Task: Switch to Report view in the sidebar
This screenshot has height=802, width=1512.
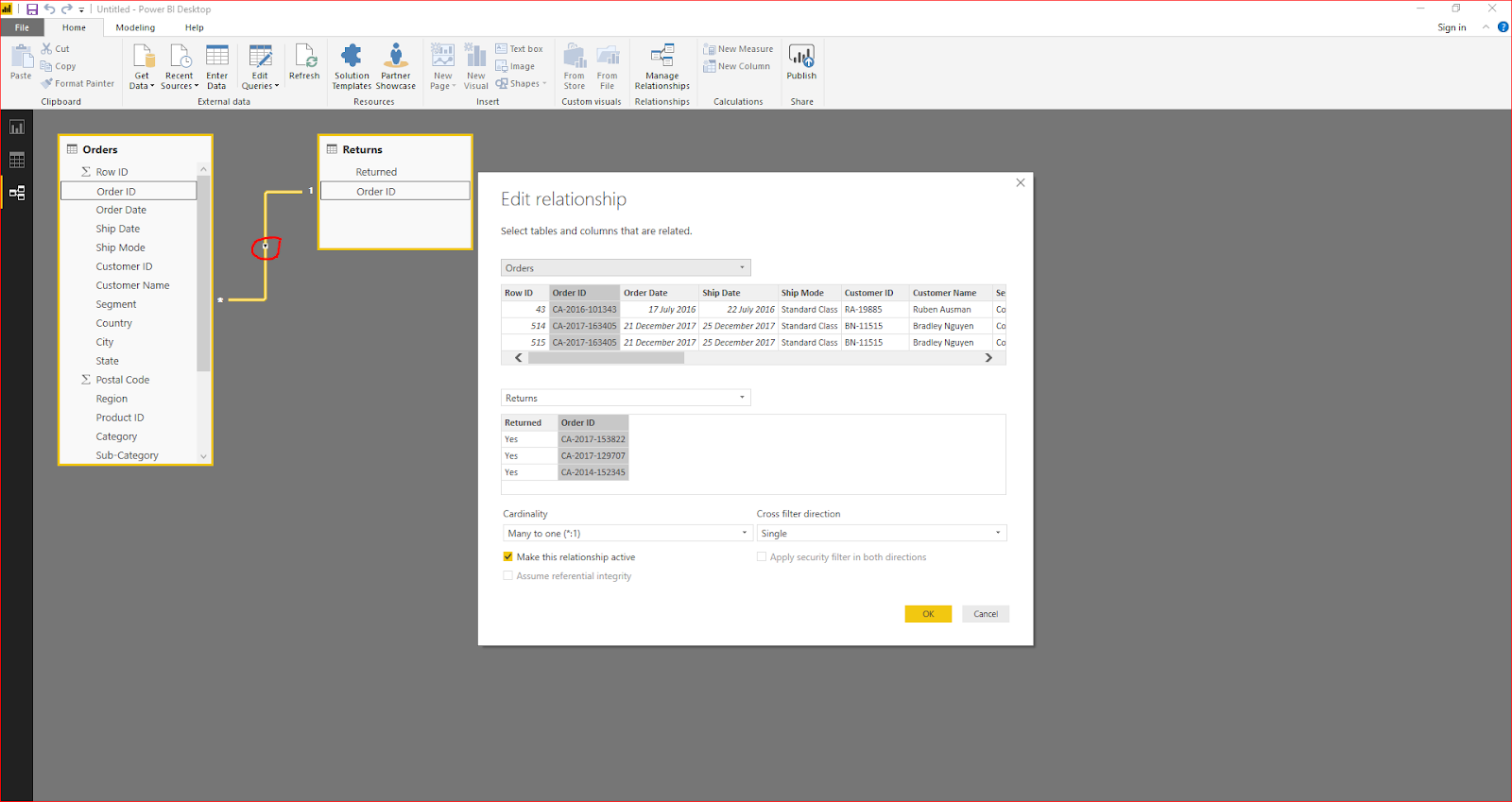Action: 17,128
